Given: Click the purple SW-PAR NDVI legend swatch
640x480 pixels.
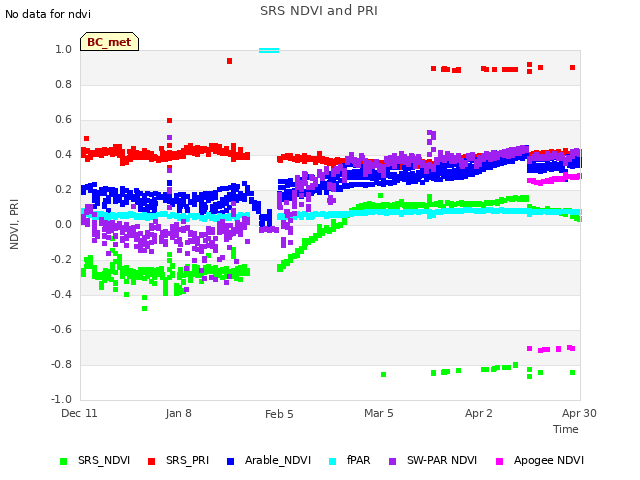Looking at the screenshot, I should pos(392,461).
